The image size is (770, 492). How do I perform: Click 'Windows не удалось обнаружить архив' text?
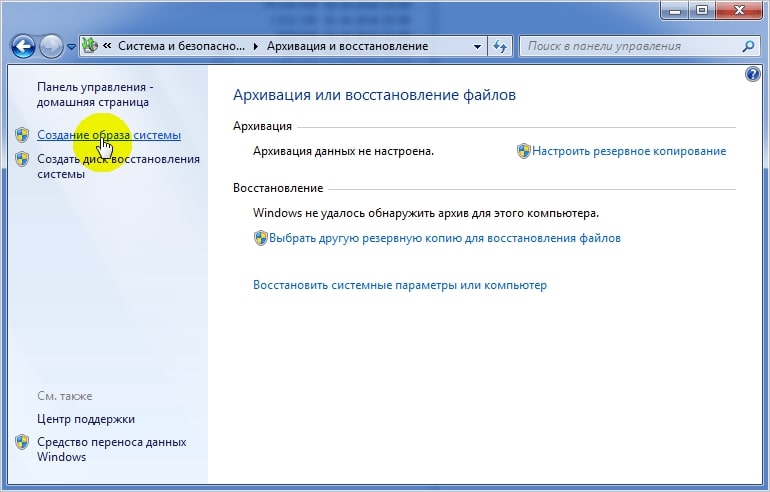(426, 213)
